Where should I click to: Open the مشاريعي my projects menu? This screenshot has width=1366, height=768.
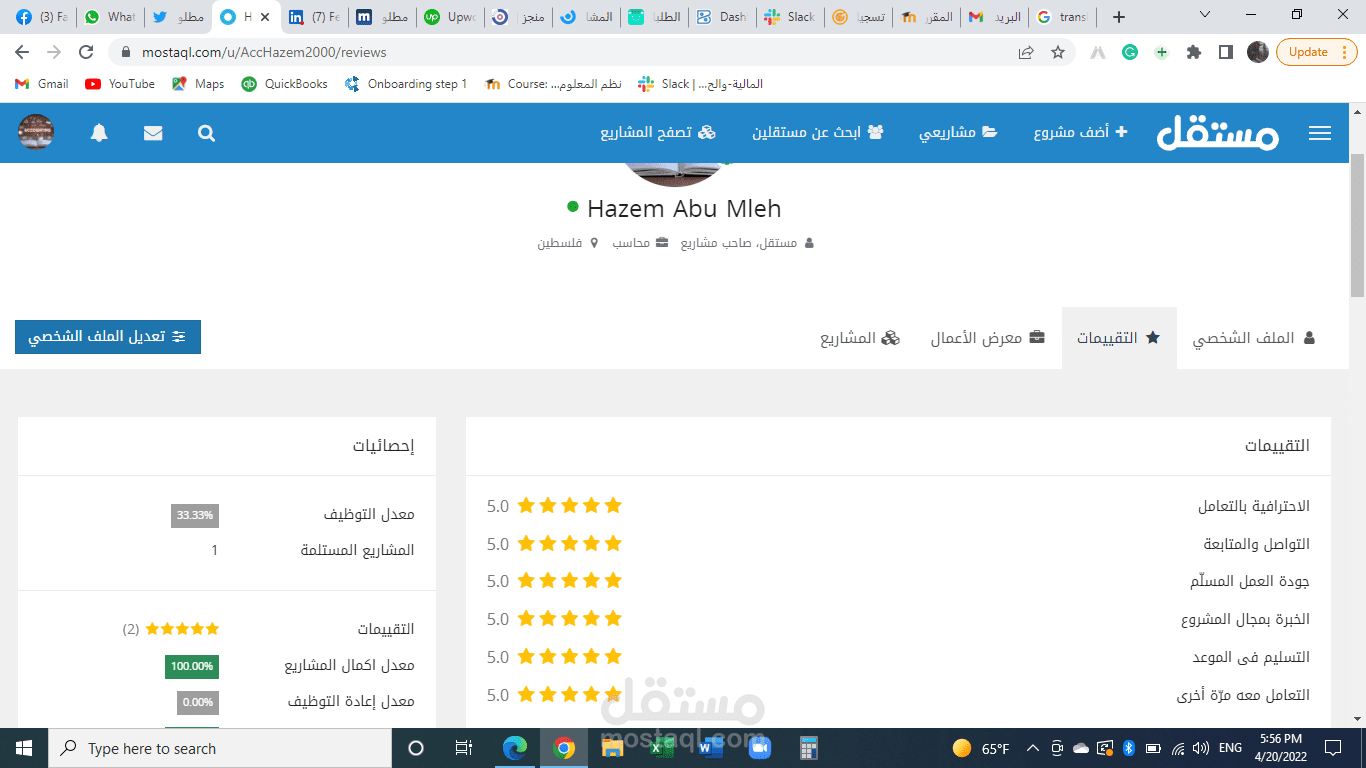pyautogui.click(x=958, y=132)
